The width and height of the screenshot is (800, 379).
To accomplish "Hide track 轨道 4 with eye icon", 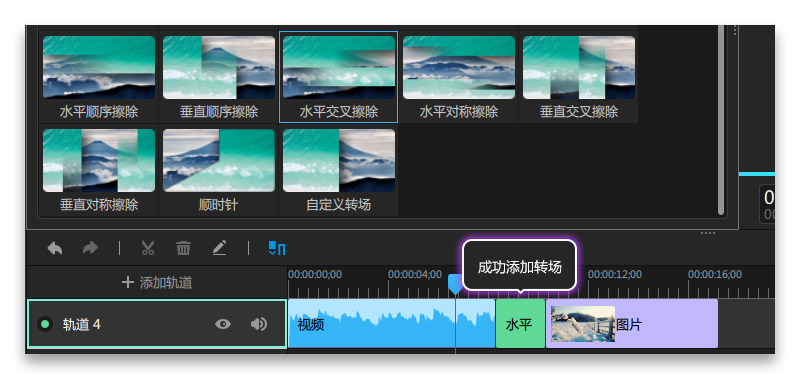I will coord(223,324).
